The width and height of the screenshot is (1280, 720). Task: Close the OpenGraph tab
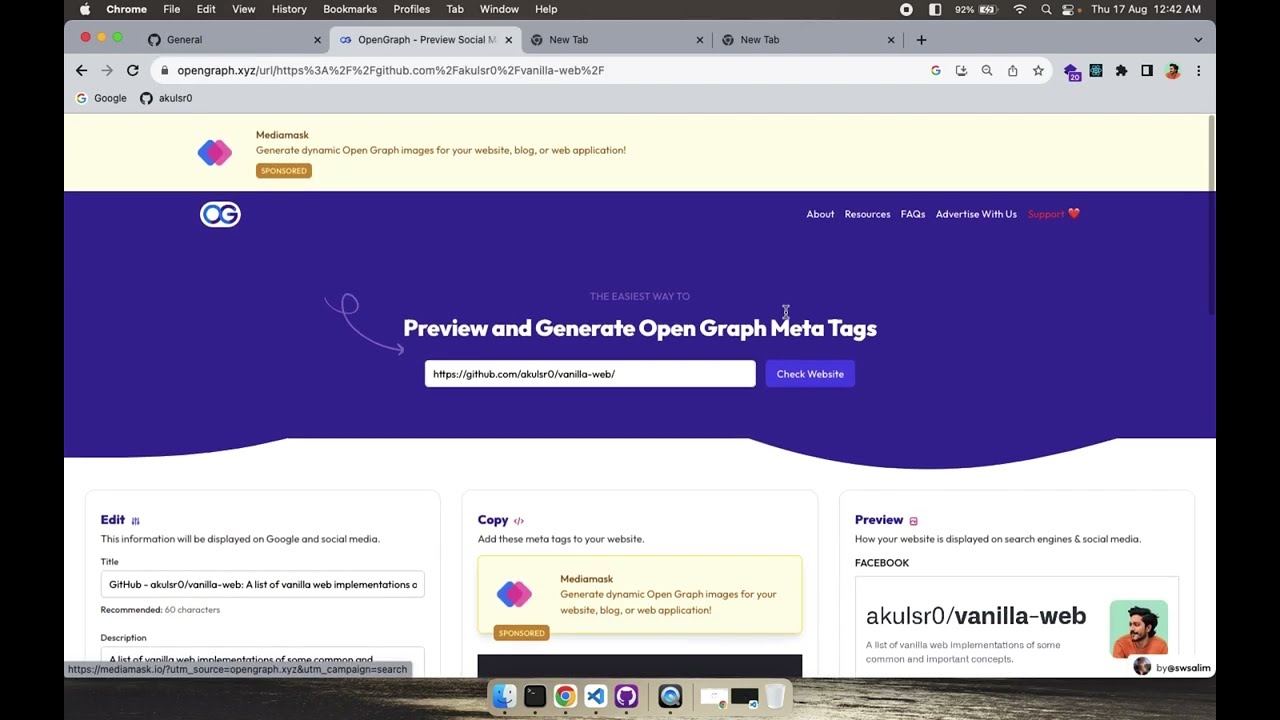(x=508, y=40)
